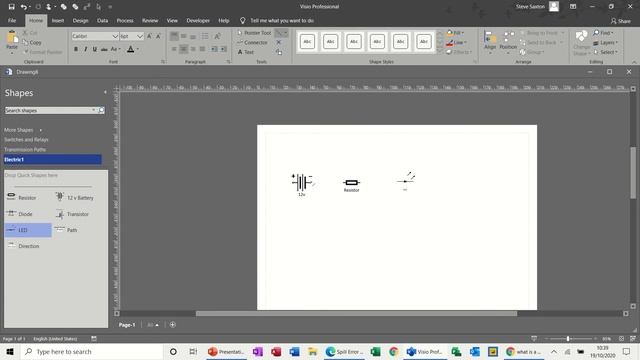Select the Direction master shape
Viewport: 640px width, 360px height.
(x=24, y=246)
